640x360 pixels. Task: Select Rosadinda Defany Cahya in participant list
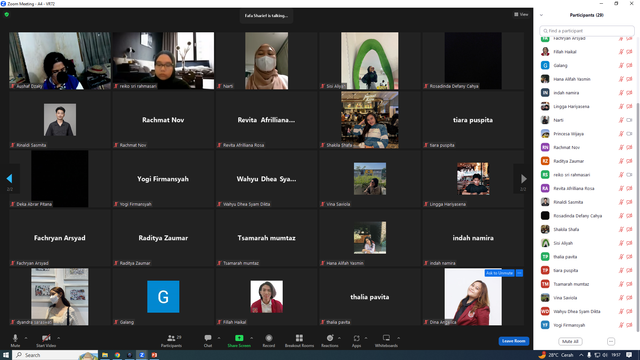click(586, 216)
